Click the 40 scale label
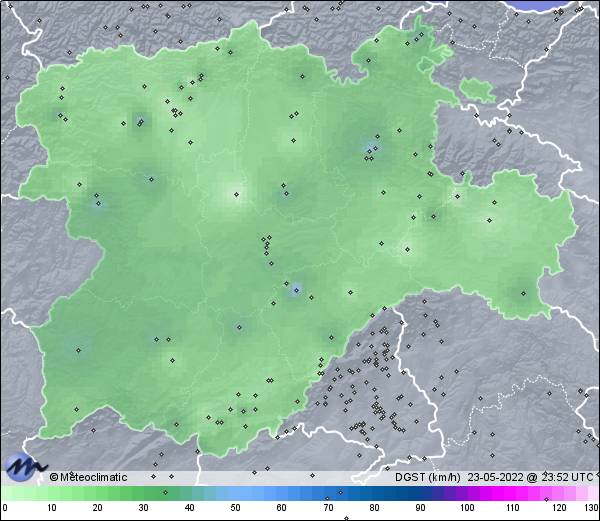The image size is (600, 521). [x=189, y=508]
